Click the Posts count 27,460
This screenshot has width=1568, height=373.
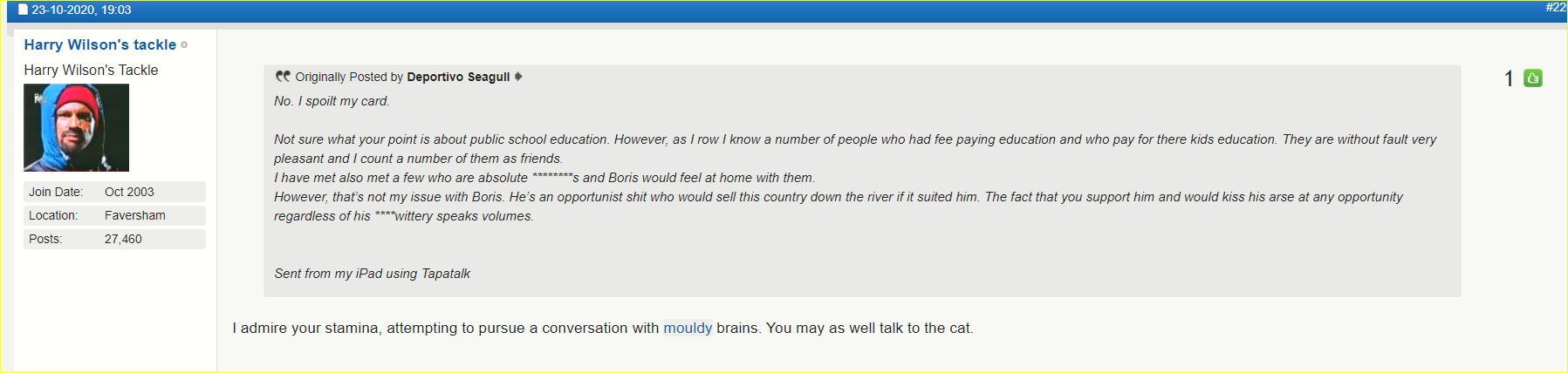pos(123,239)
